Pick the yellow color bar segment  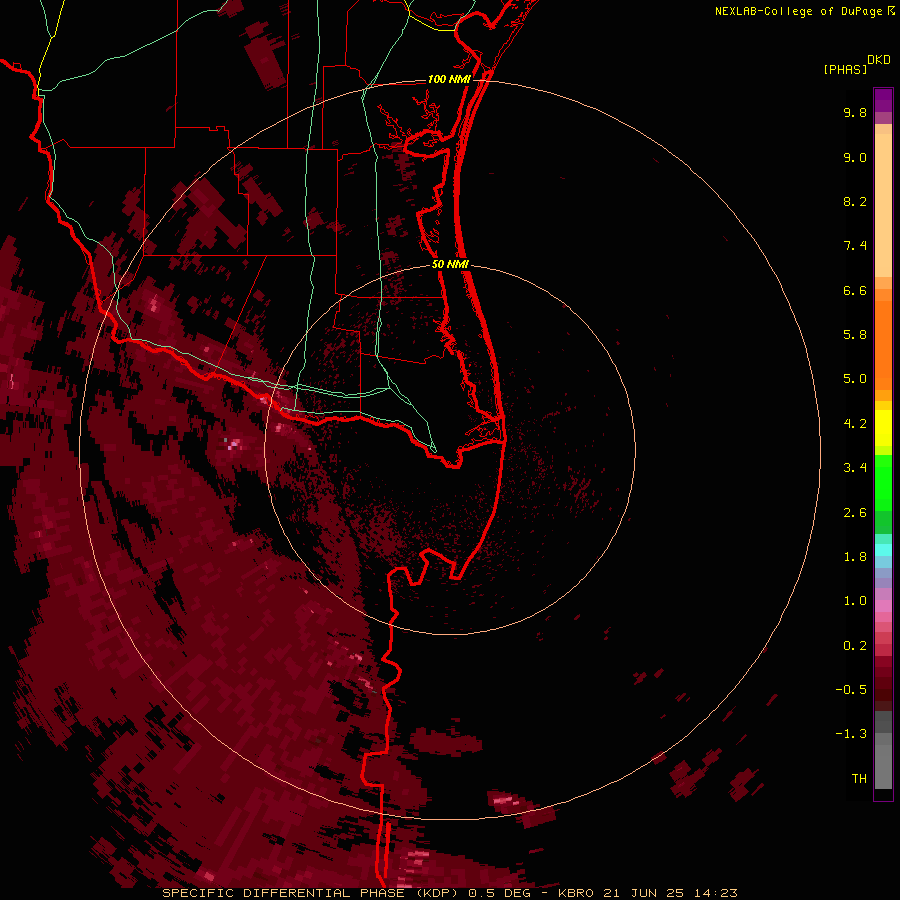pos(883,428)
